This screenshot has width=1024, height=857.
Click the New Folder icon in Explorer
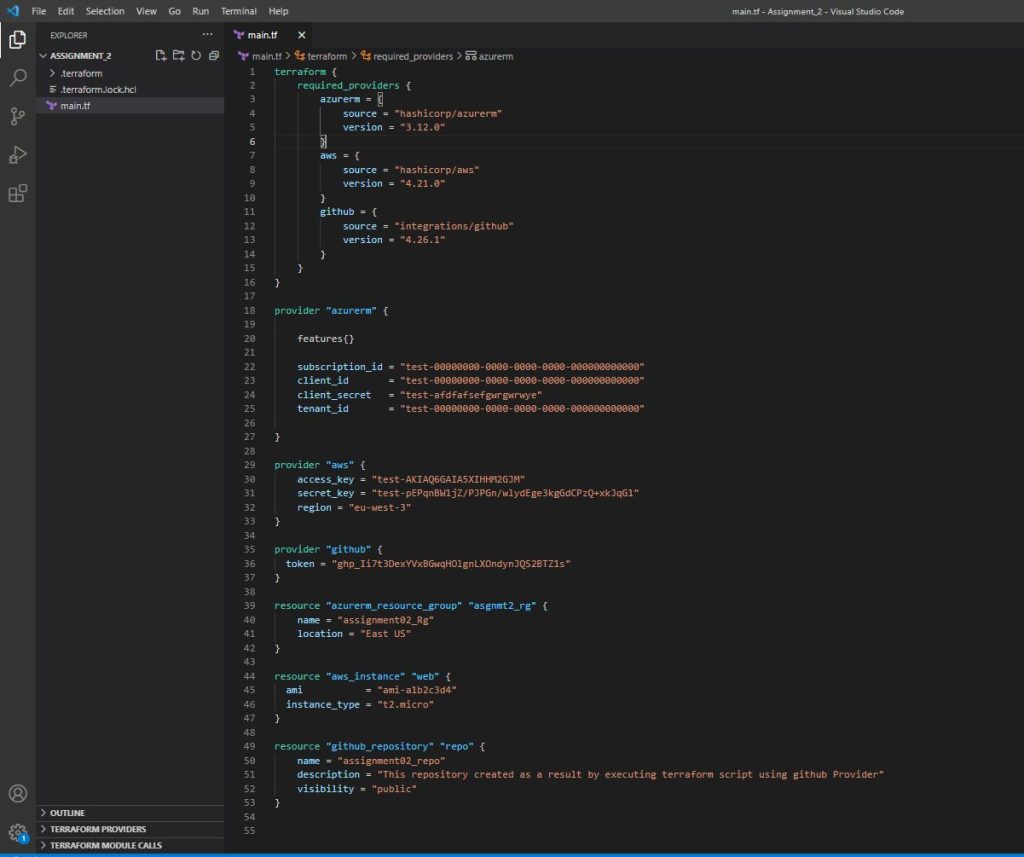click(x=178, y=56)
